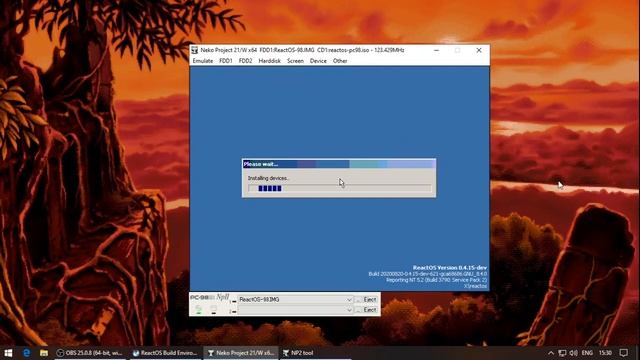Click the gray CD drive indicator icon
The width and height of the screenshot is (640, 360).
point(213,310)
